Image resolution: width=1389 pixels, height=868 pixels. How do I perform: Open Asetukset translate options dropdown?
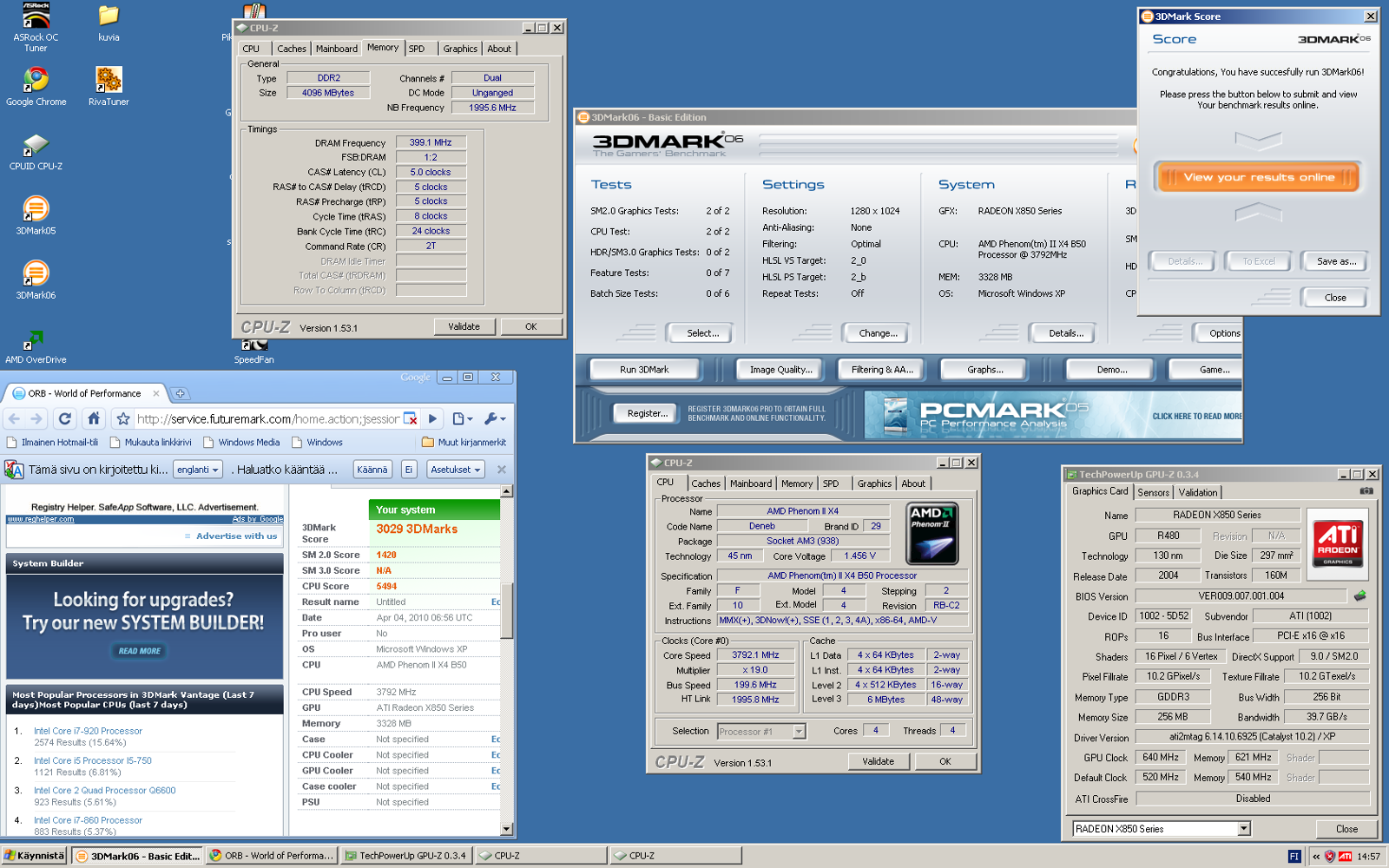point(456,470)
